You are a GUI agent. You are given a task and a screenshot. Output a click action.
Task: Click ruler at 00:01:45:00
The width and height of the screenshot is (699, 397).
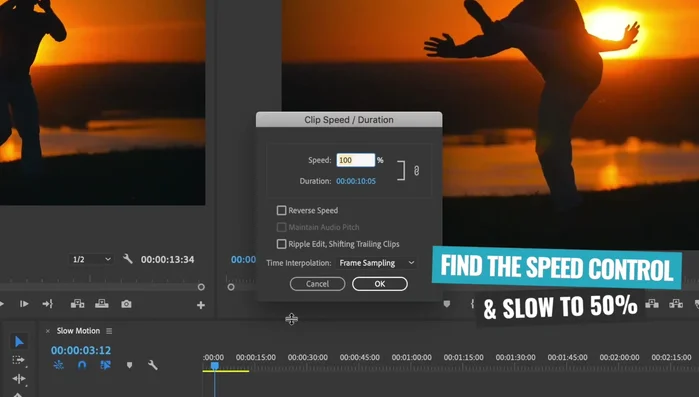[567, 357]
